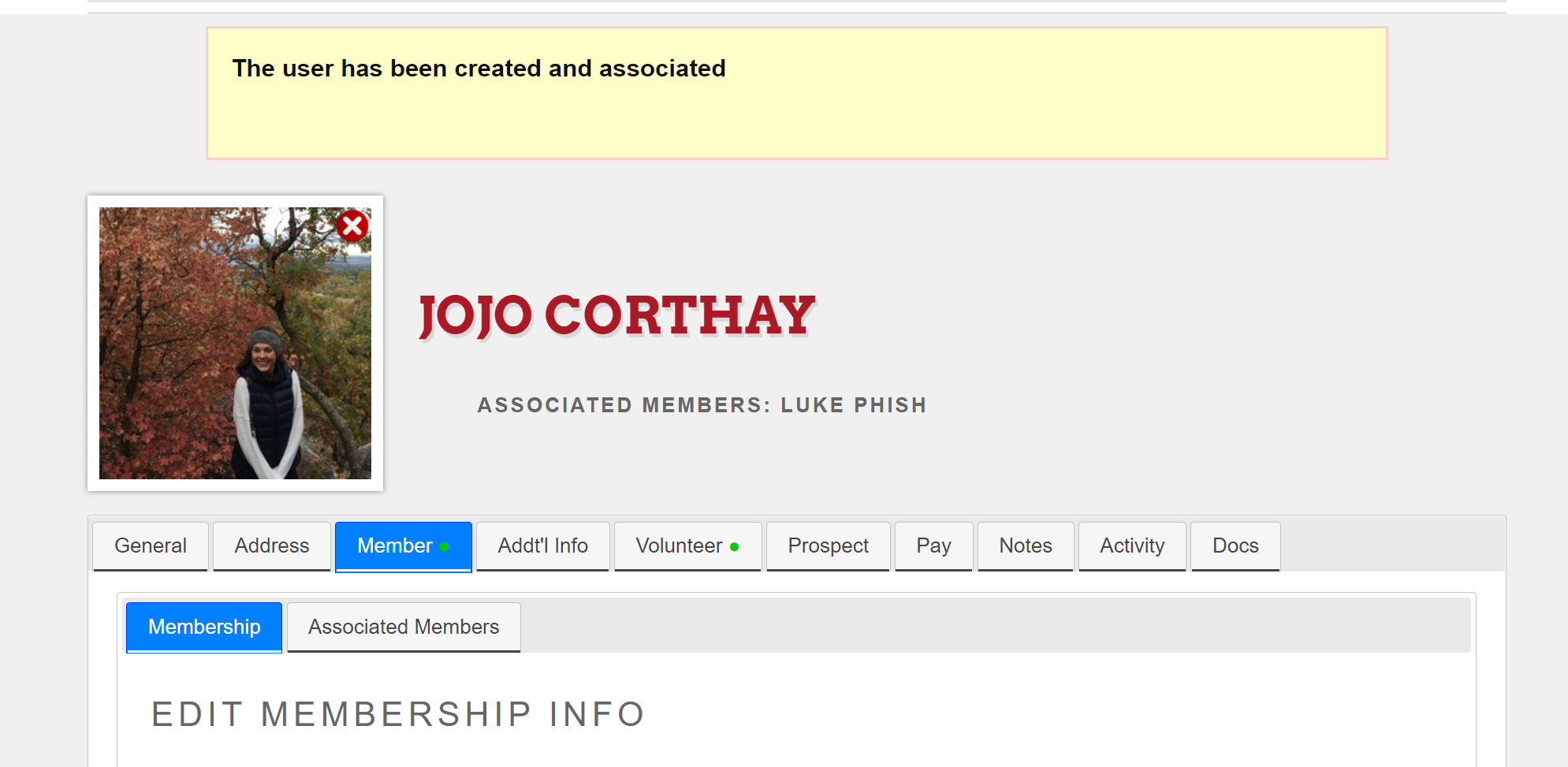View the Notes tab
The height and width of the screenshot is (767, 1568).
[1026, 546]
